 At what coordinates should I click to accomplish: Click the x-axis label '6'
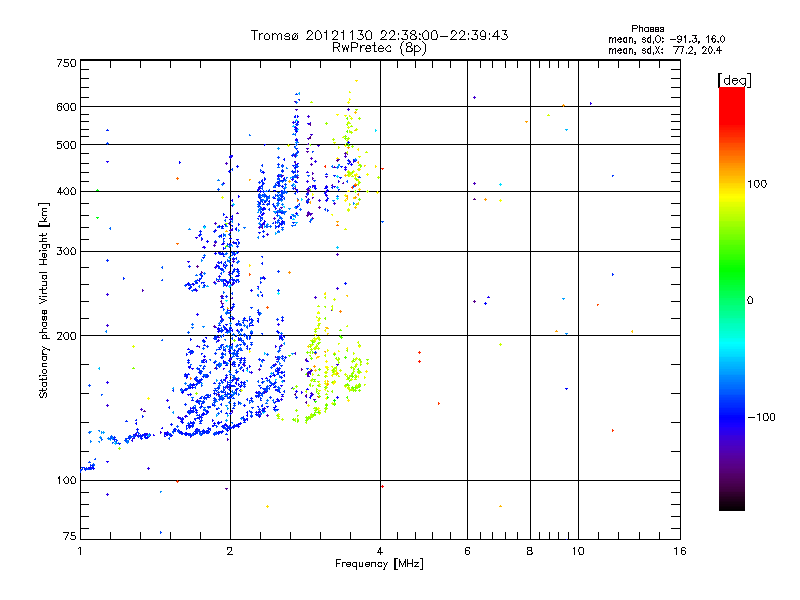tap(467, 551)
